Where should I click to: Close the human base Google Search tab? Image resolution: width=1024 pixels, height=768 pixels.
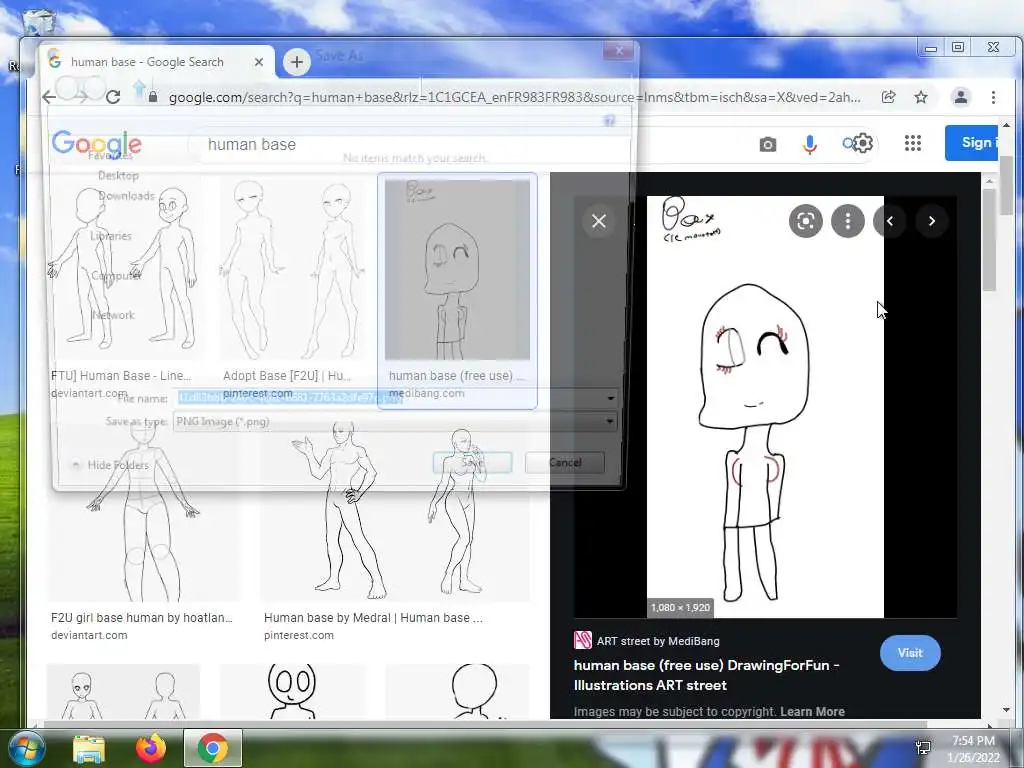[x=259, y=62]
